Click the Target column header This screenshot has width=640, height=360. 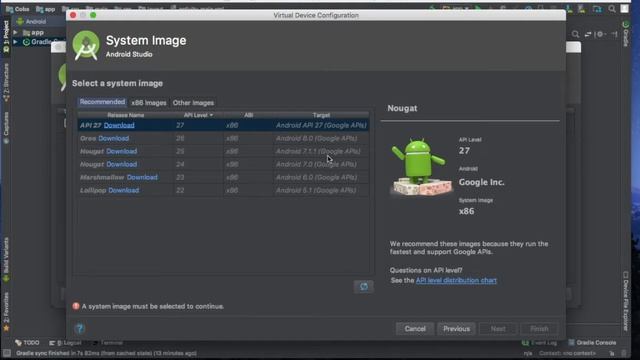[321, 115]
